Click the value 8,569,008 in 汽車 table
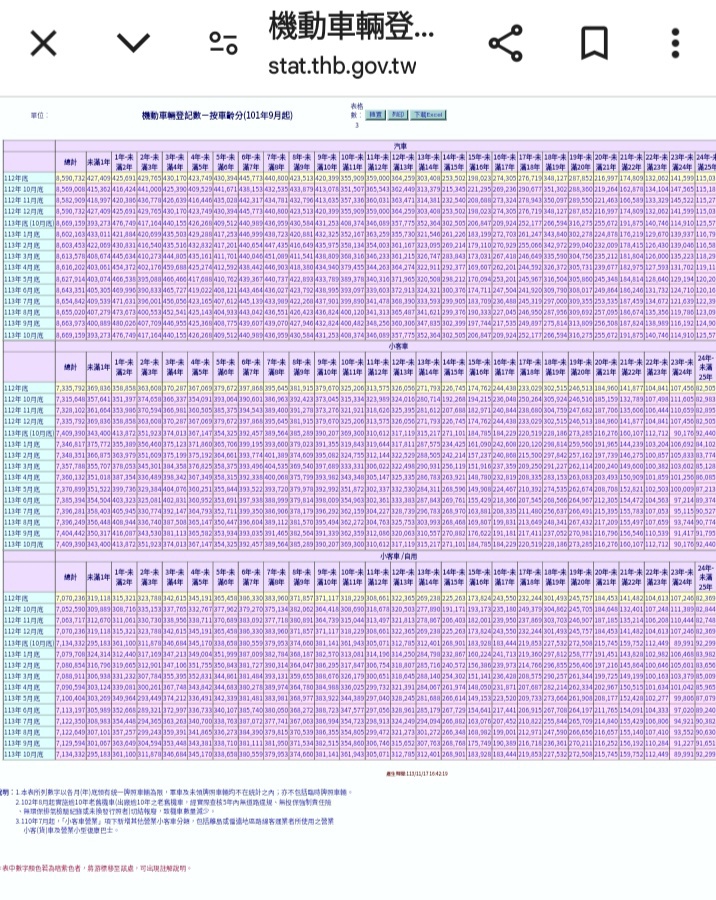 [71, 189]
